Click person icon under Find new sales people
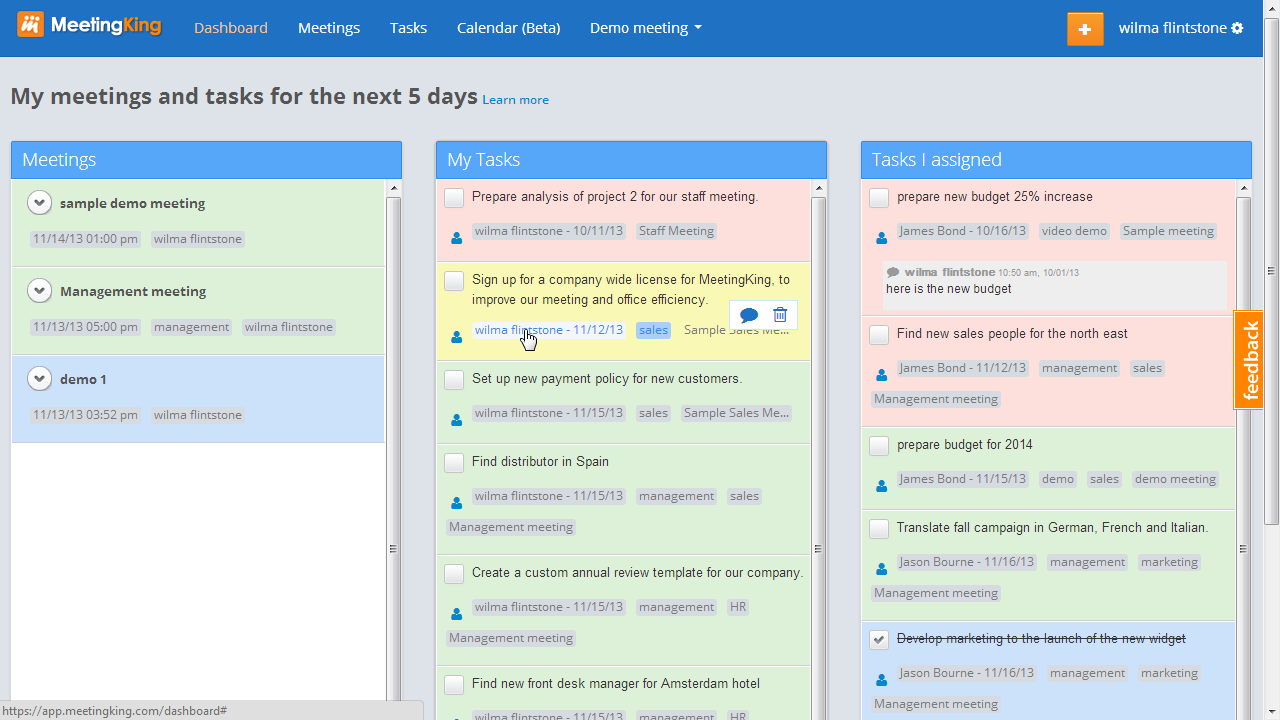This screenshot has width=1280, height=720. [882, 375]
